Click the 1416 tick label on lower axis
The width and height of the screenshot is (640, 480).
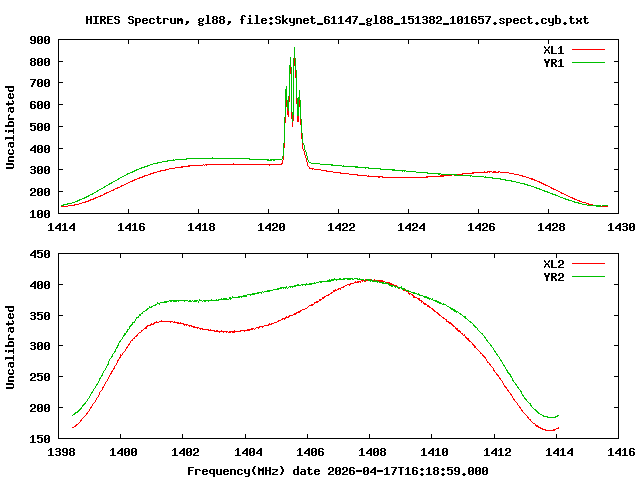click(x=621, y=452)
